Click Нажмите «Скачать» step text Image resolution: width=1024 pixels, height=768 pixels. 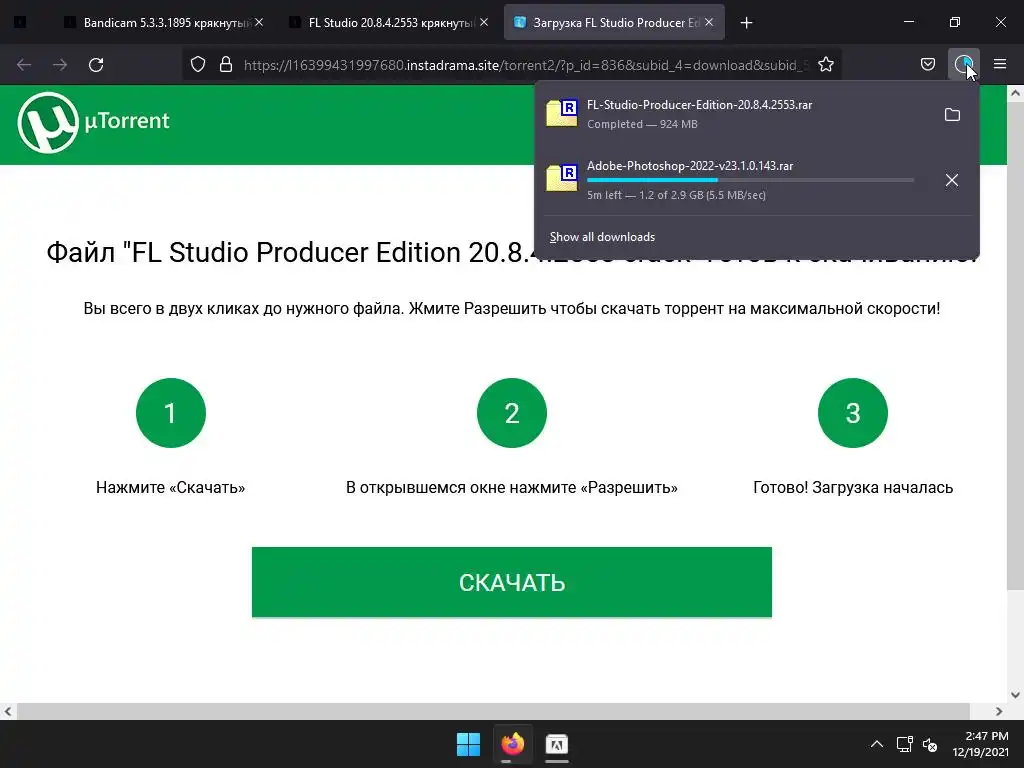coord(170,488)
